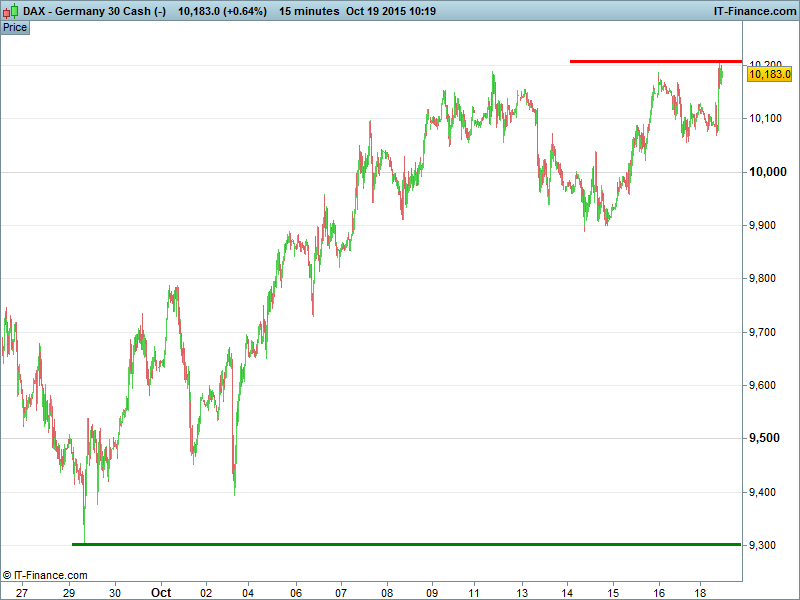This screenshot has width=800, height=600.
Task: Click the Oct label on the date axis
Action: tap(161, 591)
